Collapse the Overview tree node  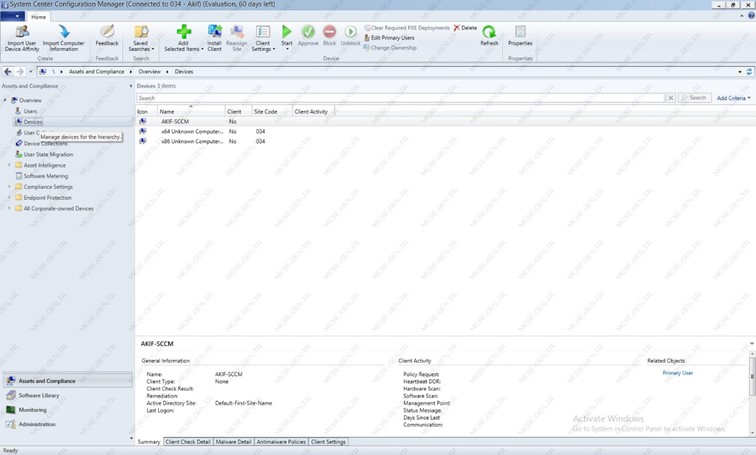coord(5,100)
